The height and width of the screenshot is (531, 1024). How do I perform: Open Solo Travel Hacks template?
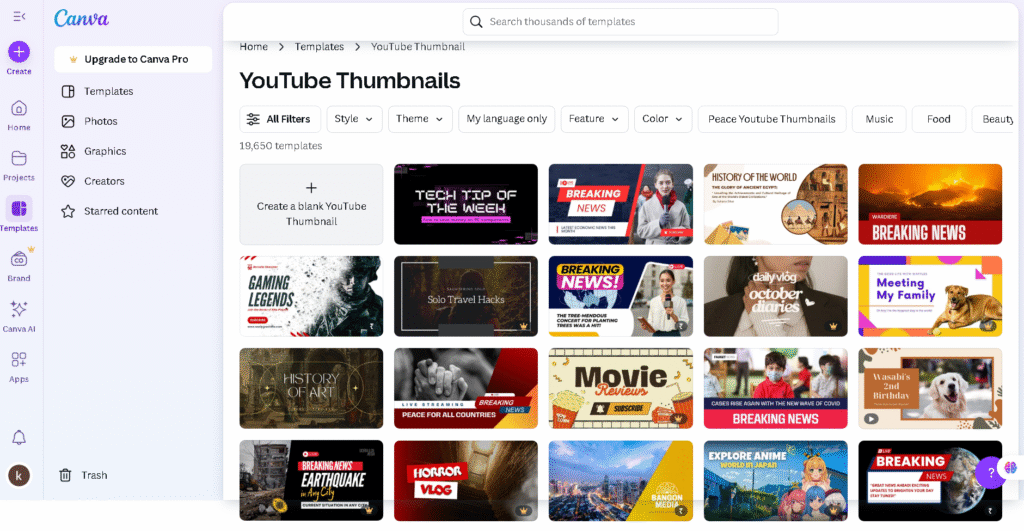[x=466, y=297]
